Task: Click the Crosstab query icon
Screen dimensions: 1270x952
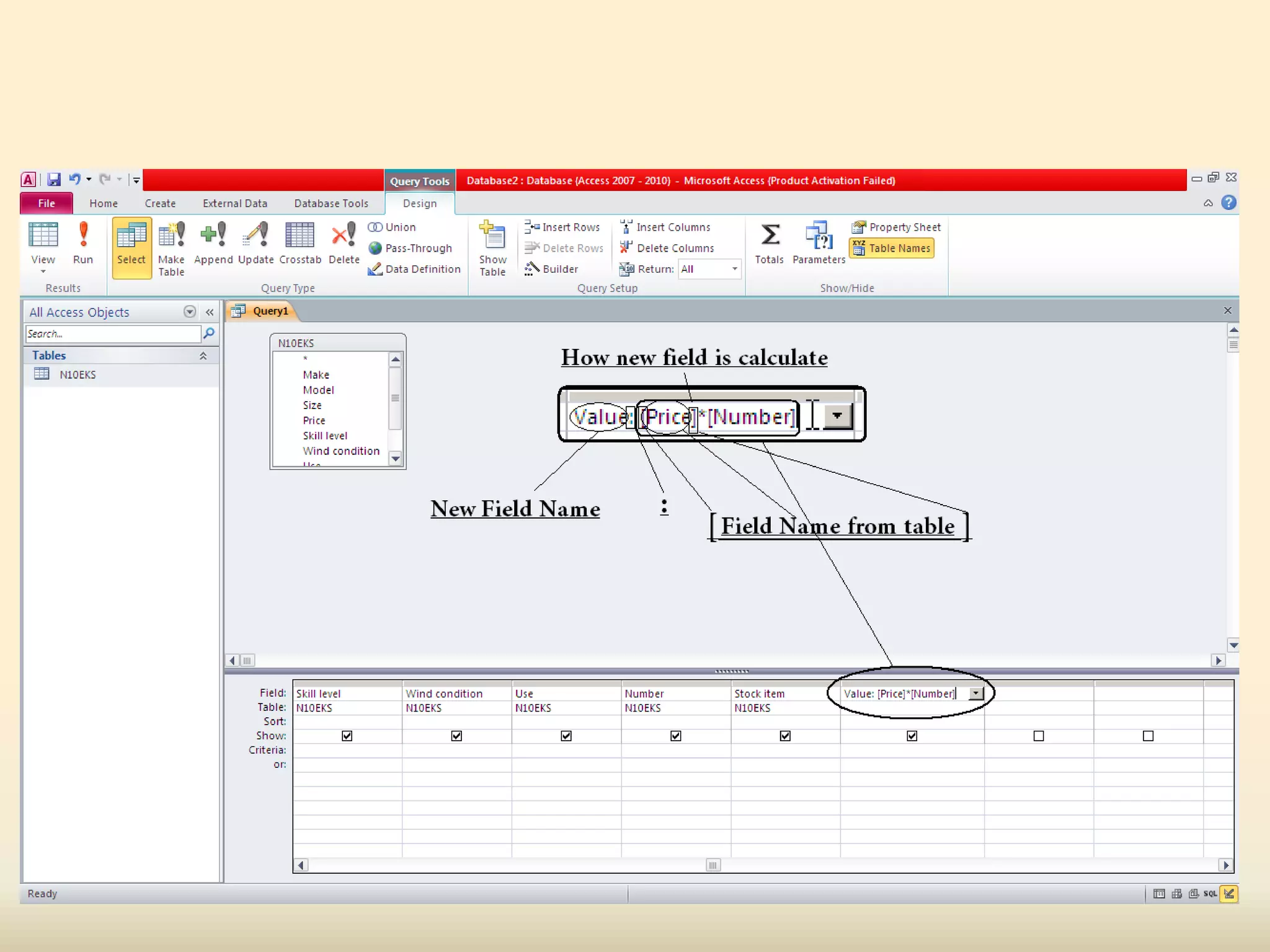Action: click(x=300, y=243)
